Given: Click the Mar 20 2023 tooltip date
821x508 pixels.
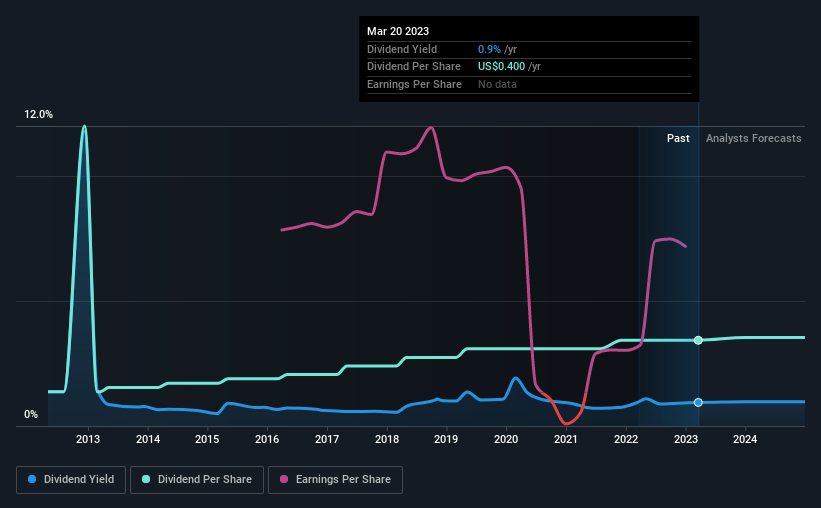Looking at the screenshot, I should [398, 31].
